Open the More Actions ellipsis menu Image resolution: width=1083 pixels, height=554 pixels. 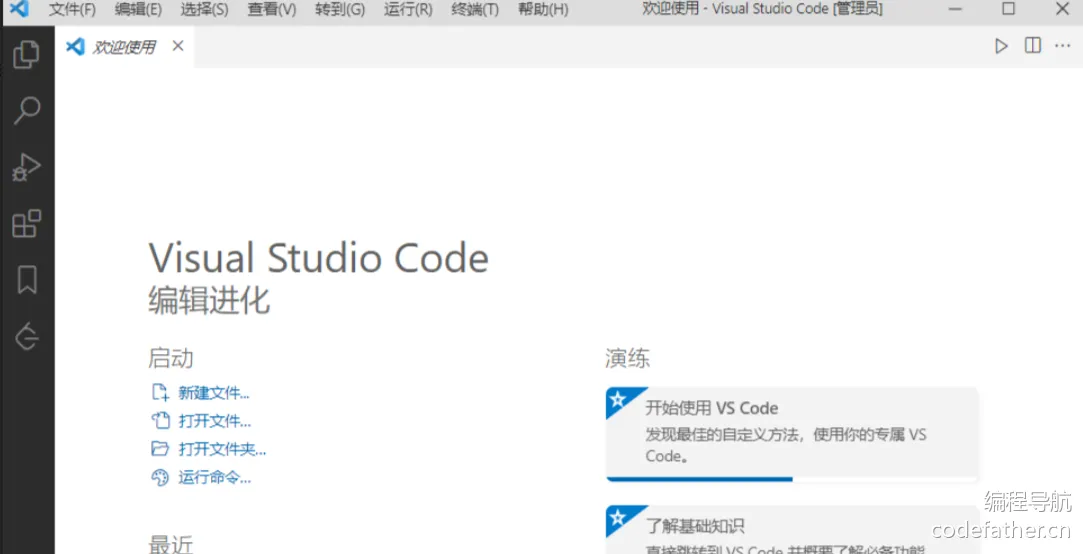click(x=1062, y=46)
